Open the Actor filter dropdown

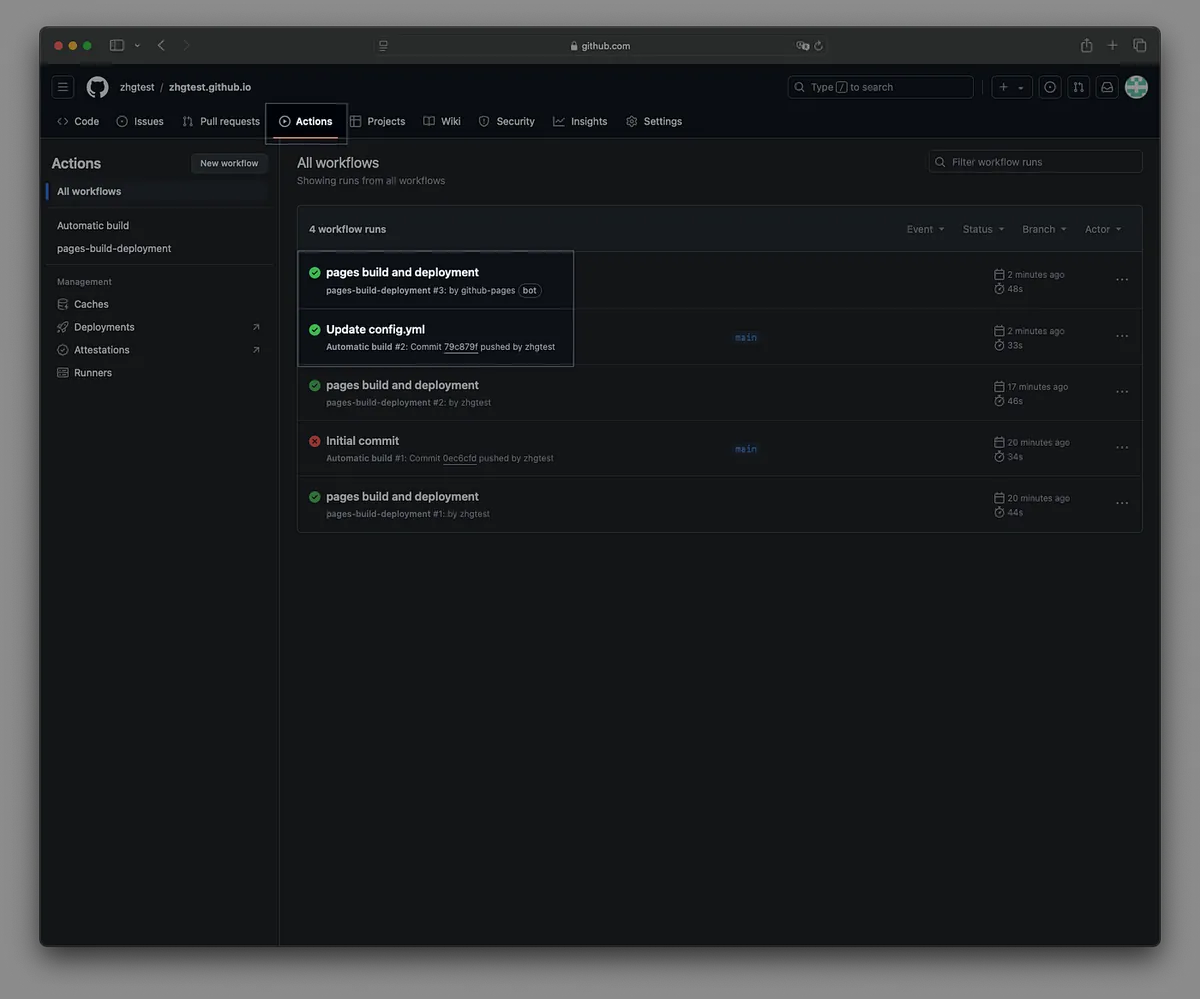[x=1103, y=229]
